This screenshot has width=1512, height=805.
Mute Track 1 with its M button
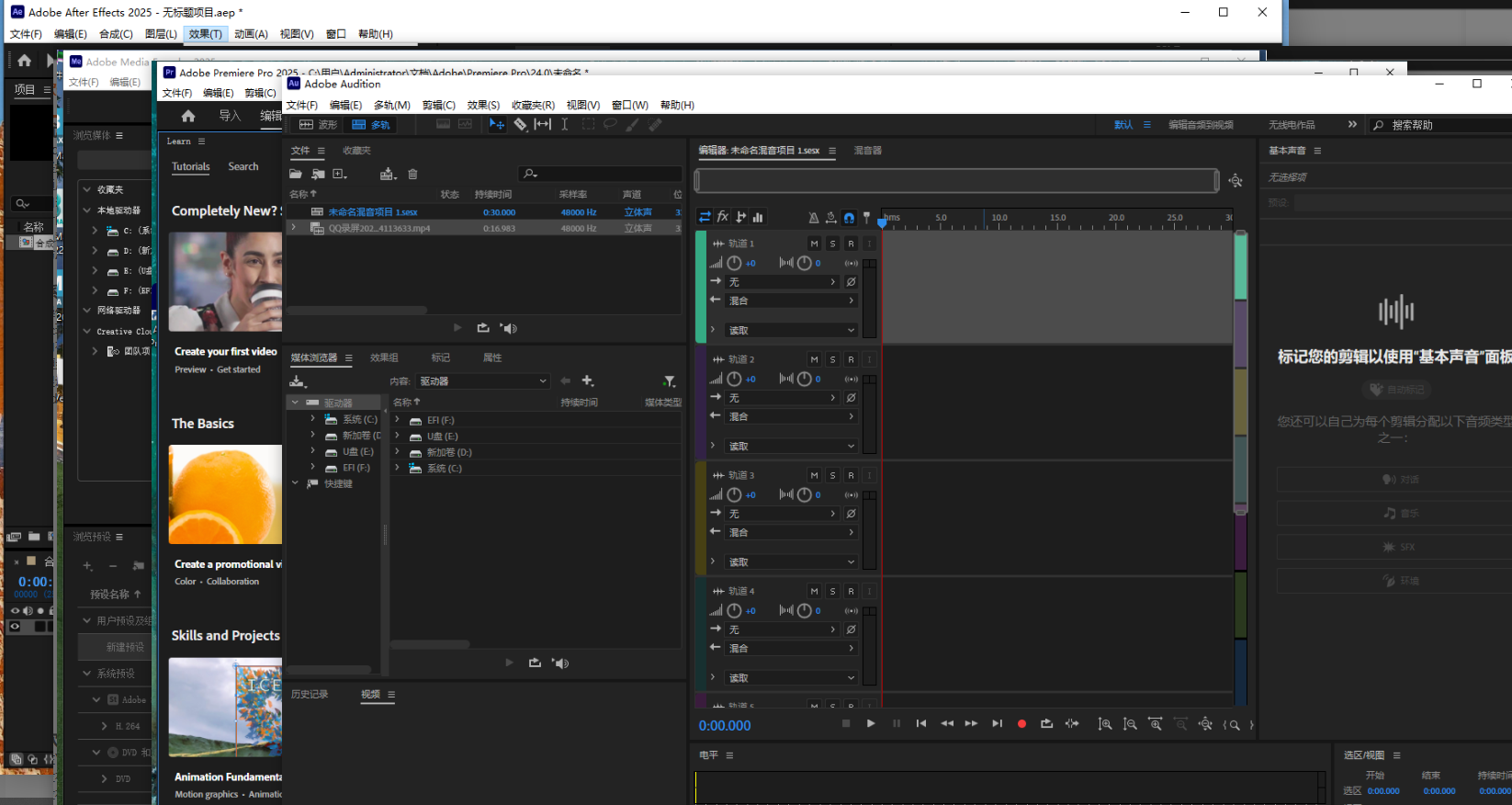click(x=814, y=244)
